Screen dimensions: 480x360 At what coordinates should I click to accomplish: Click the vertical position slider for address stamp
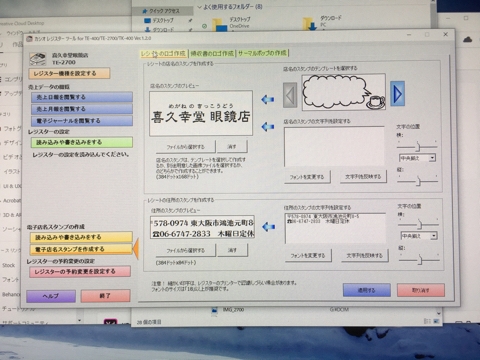pos(419,259)
